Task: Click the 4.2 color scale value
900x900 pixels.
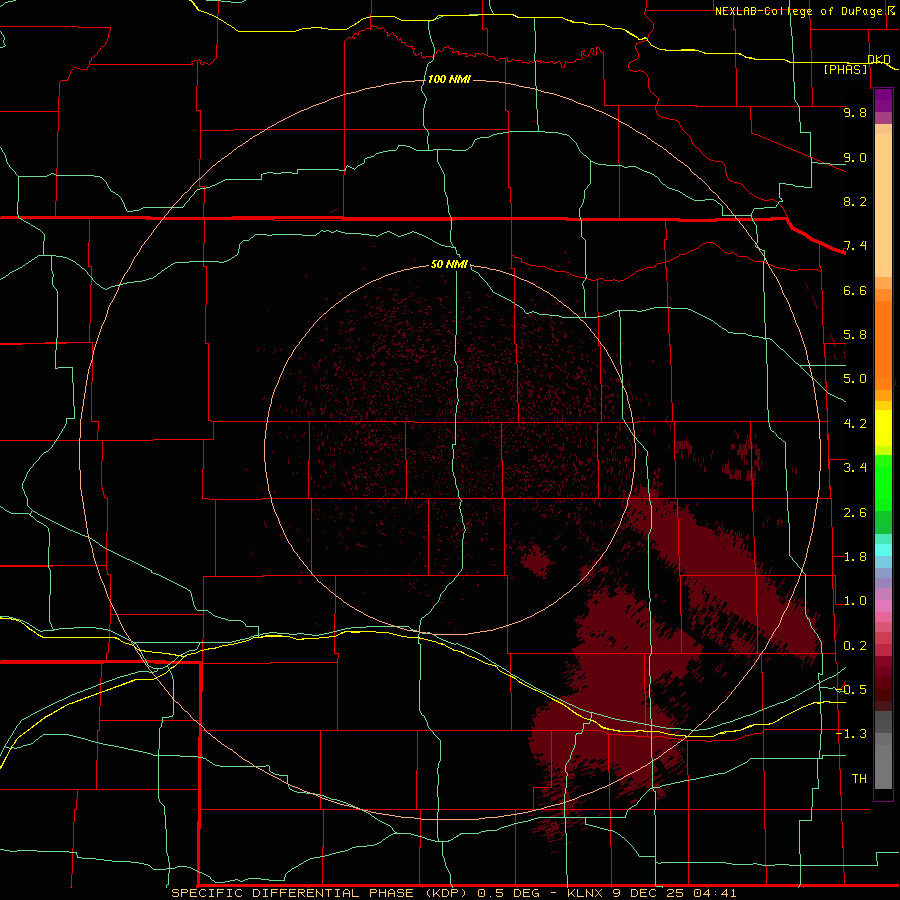Action: click(x=855, y=424)
